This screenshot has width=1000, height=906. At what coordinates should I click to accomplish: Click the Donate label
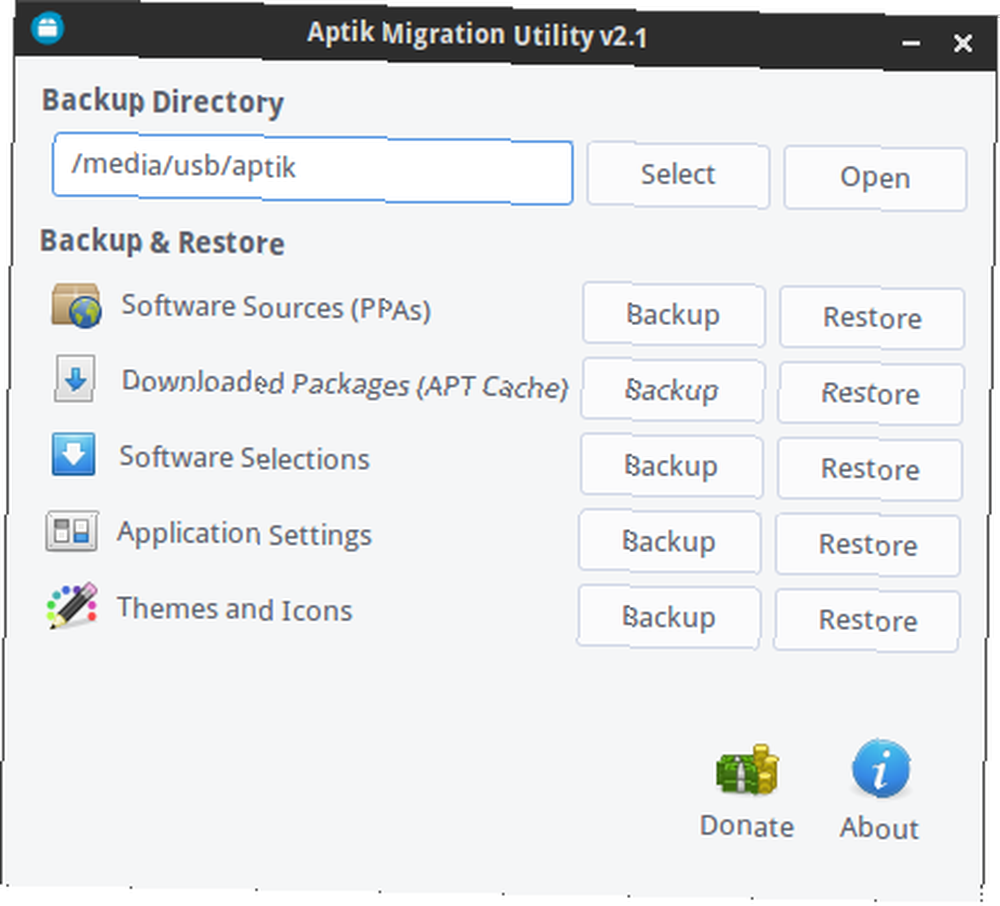[x=747, y=826]
